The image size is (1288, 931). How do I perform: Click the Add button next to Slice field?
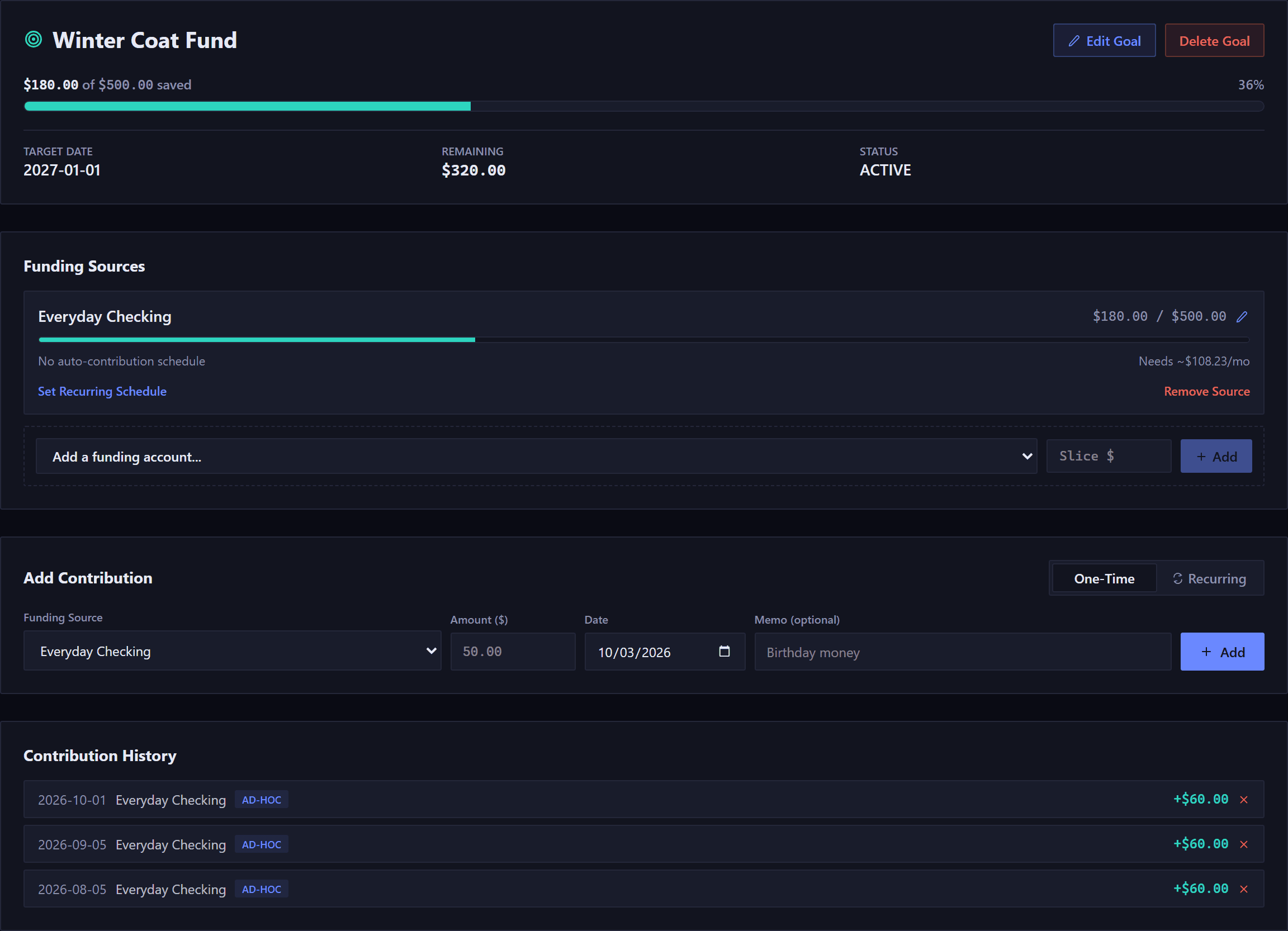tap(1216, 456)
